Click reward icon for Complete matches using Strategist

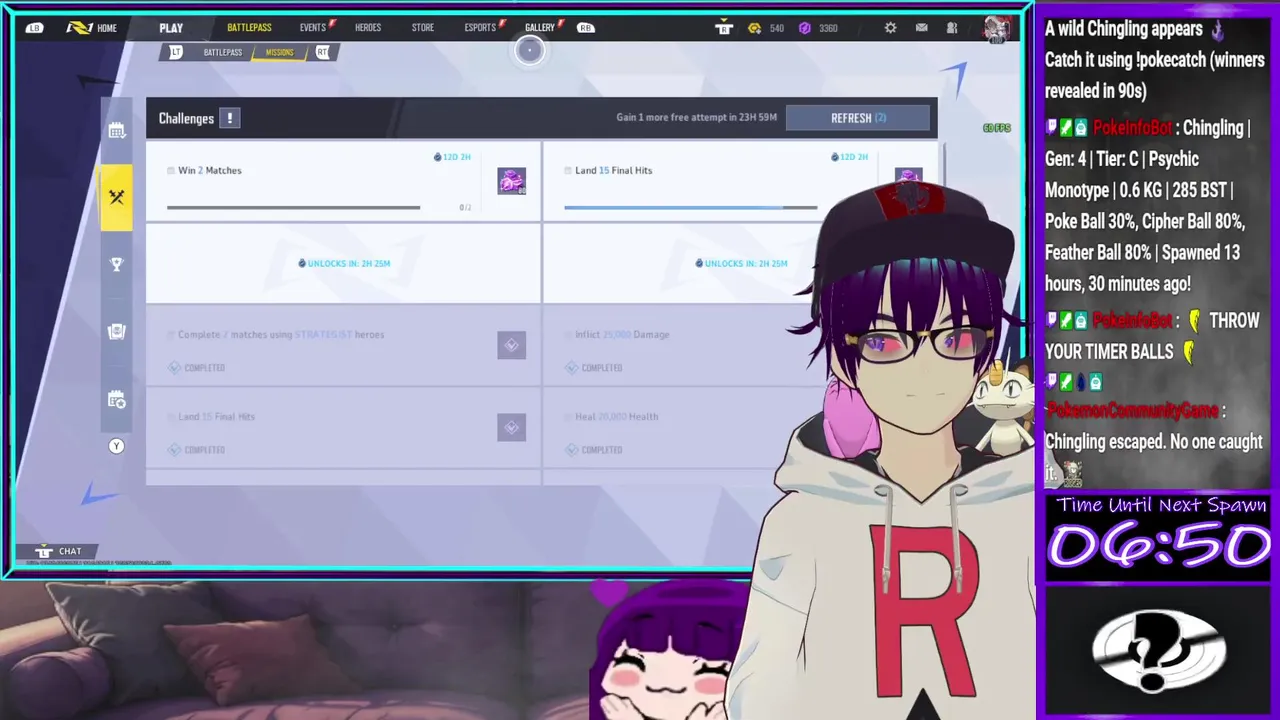511,345
